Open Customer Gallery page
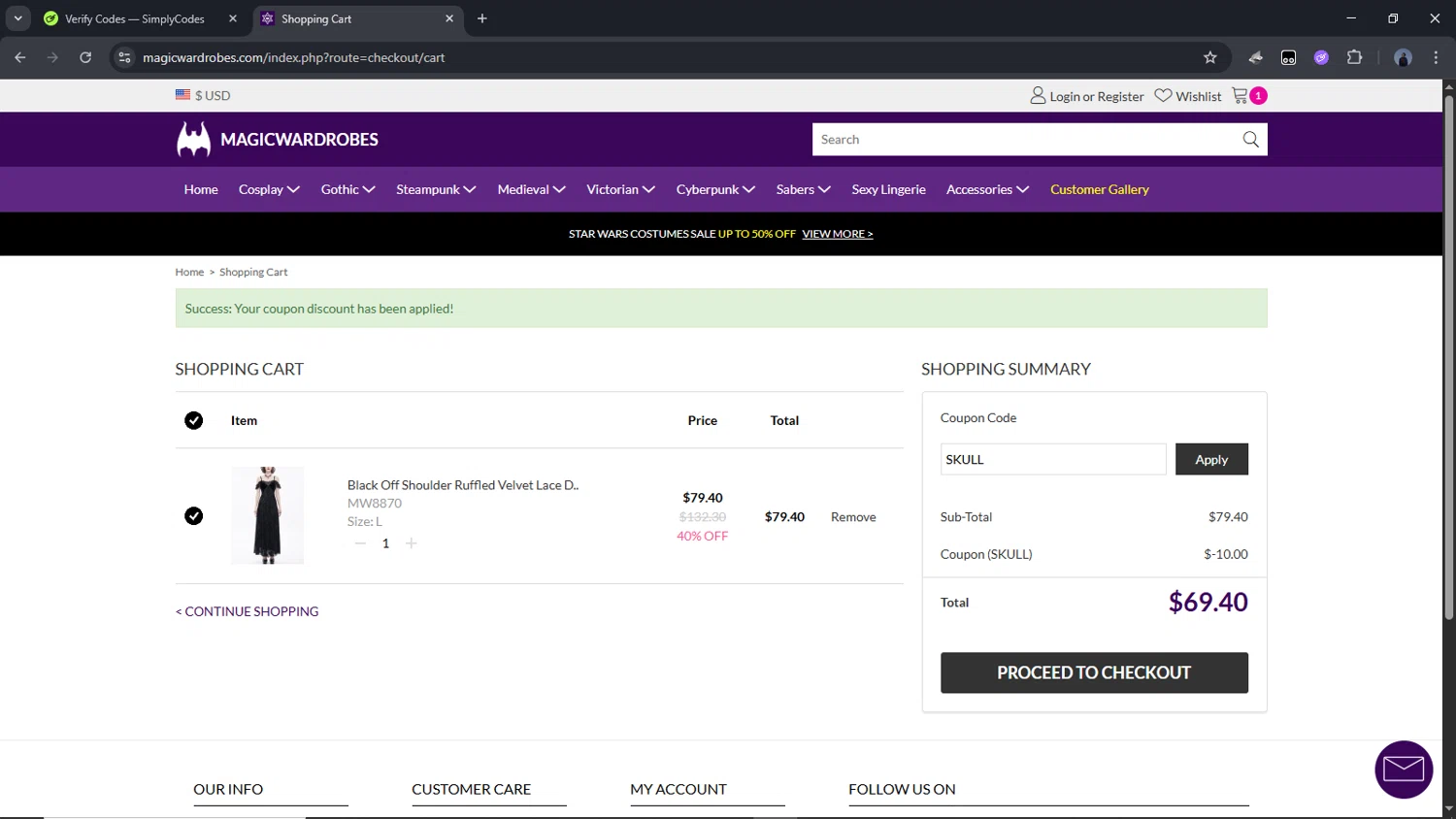Image resolution: width=1456 pixels, height=819 pixels. tap(1099, 189)
